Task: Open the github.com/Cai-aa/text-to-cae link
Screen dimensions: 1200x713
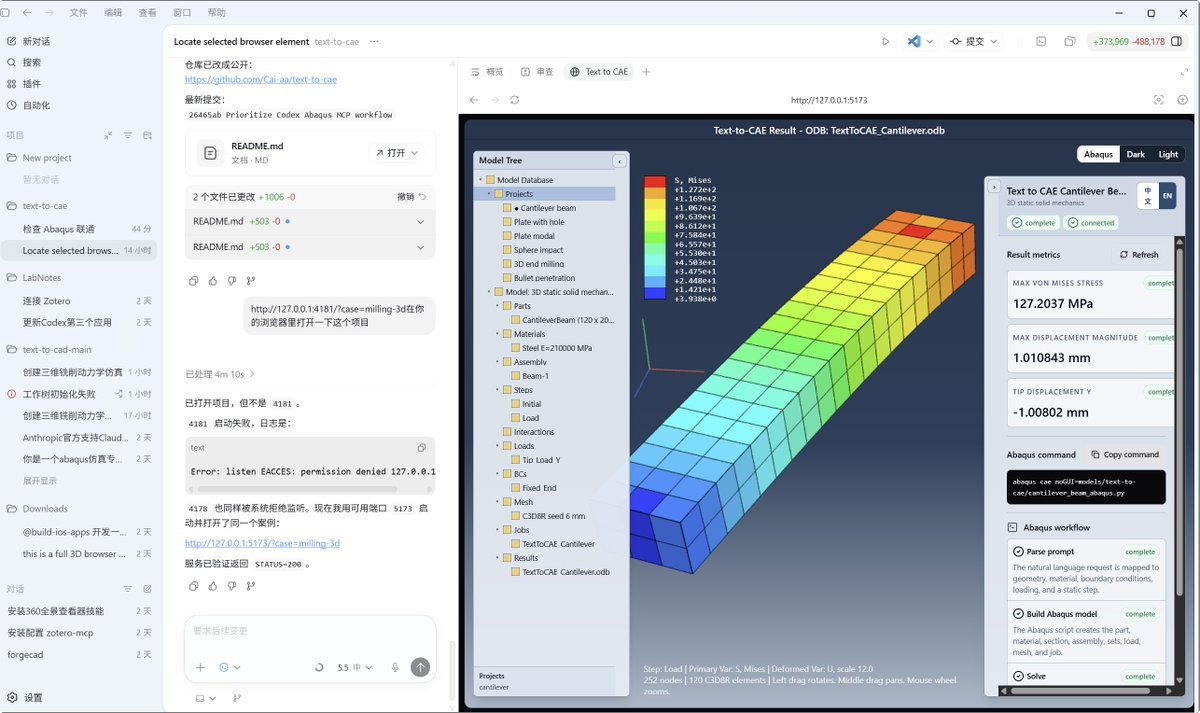Action: click(261, 80)
